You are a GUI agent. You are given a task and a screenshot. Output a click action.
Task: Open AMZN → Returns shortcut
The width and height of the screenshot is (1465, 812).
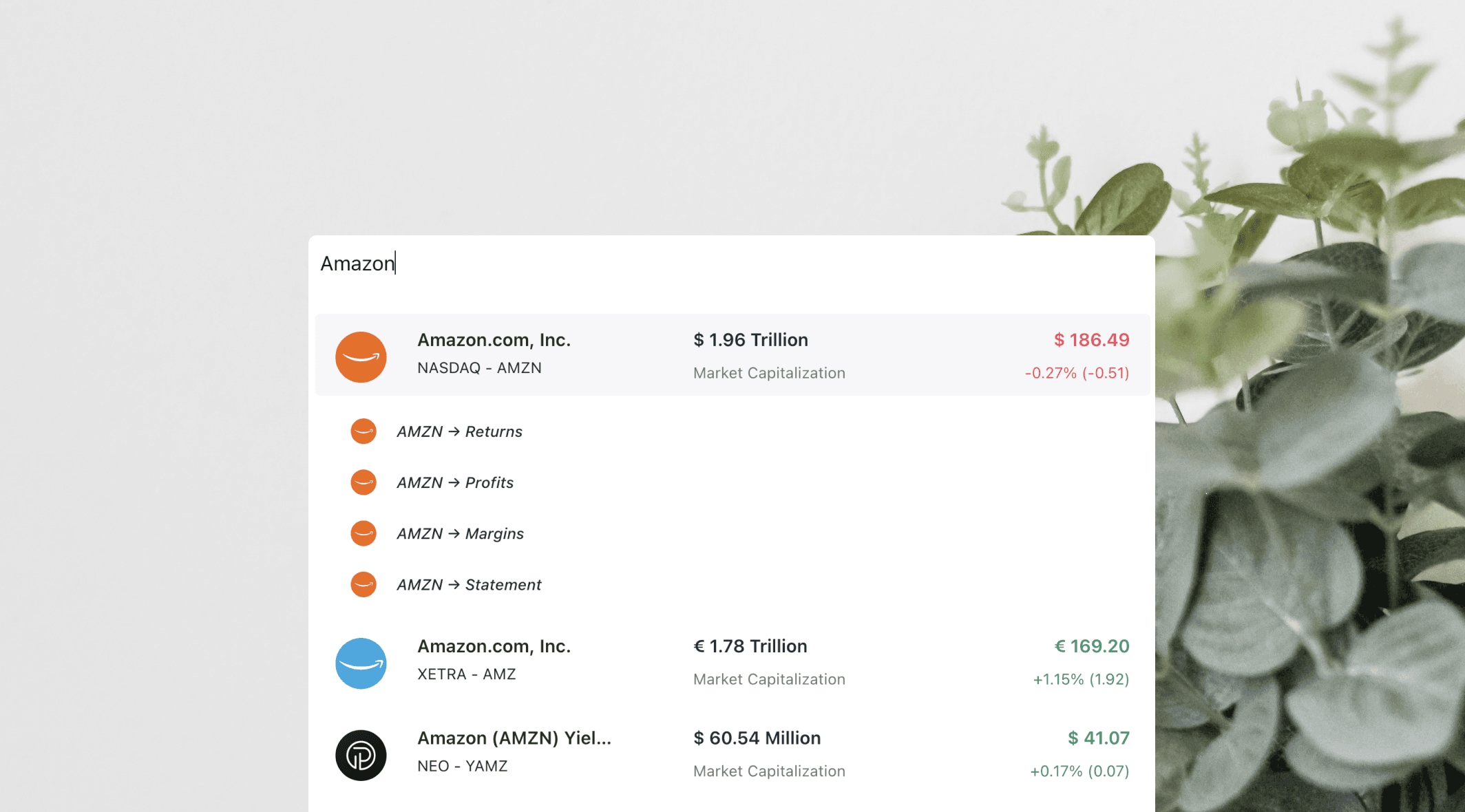point(459,431)
